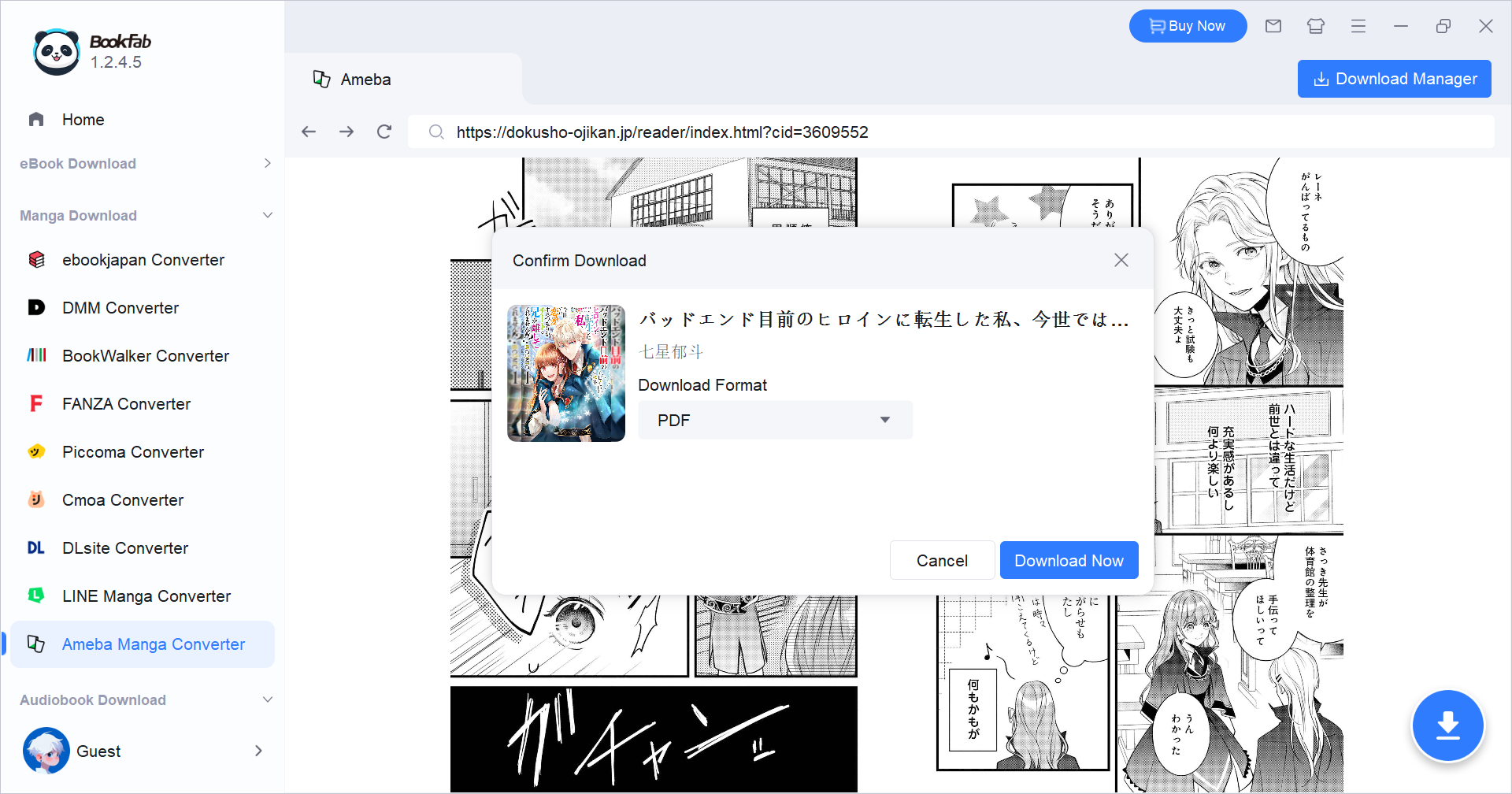Image resolution: width=1512 pixels, height=794 pixels.
Task: Select the Cmoa Converter icon
Action: (x=36, y=499)
